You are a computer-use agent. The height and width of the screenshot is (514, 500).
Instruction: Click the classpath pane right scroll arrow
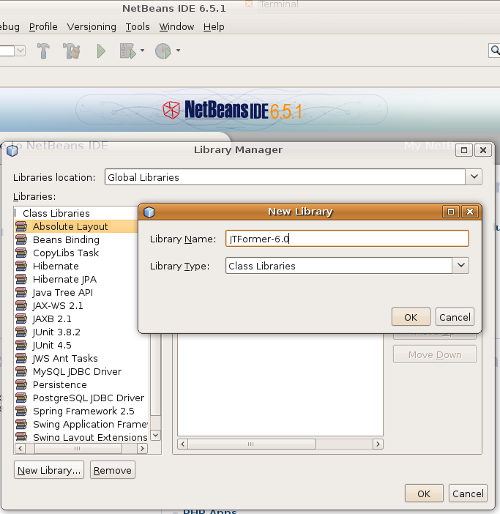(378, 444)
